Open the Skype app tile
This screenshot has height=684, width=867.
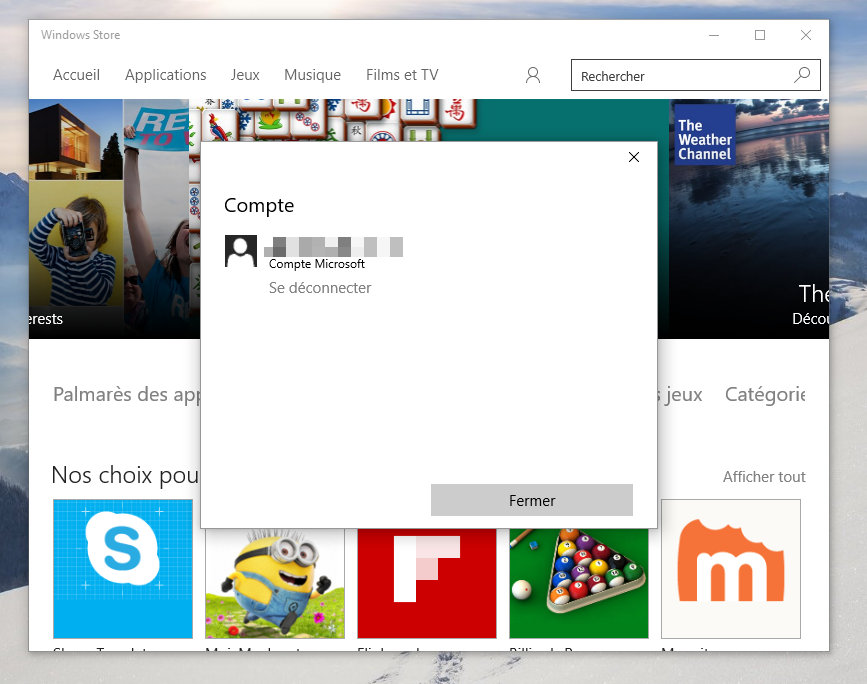click(x=122, y=568)
